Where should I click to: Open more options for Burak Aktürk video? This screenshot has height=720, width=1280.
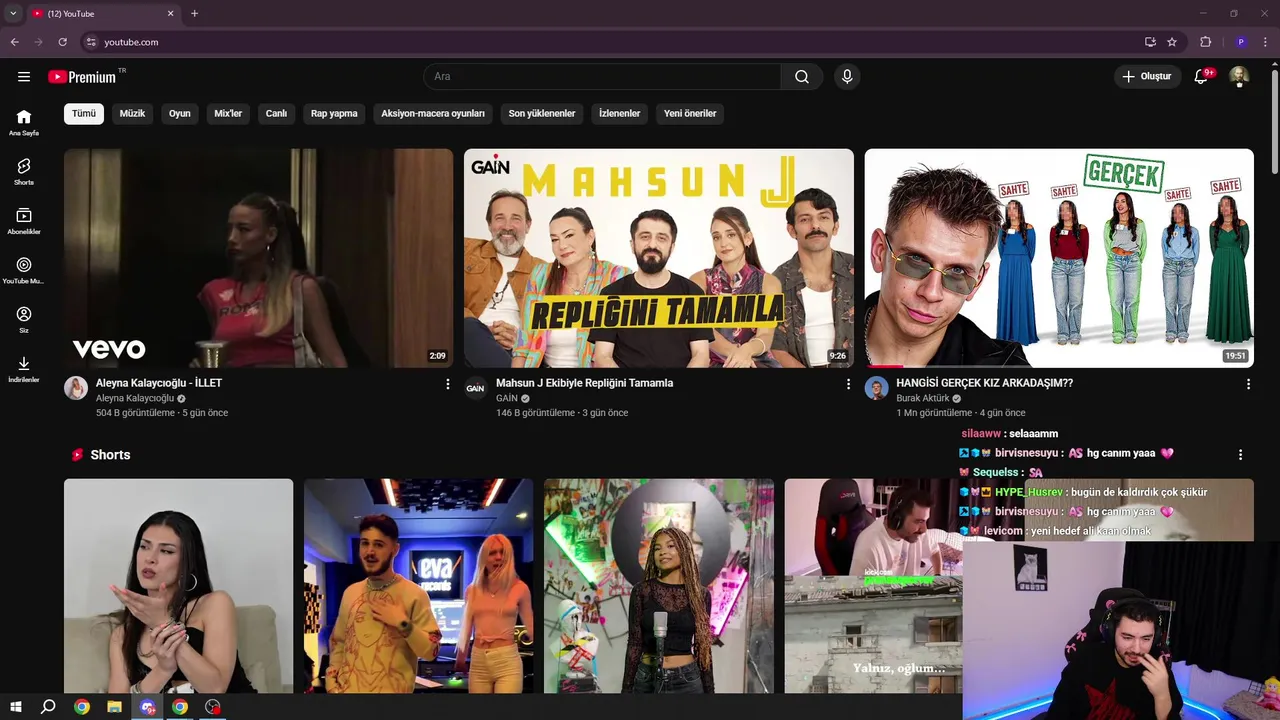tap(1248, 384)
